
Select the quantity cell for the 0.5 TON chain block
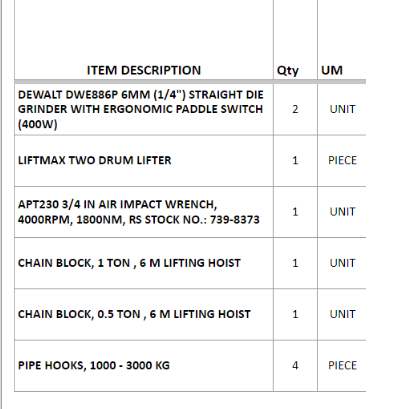pos(295,314)
